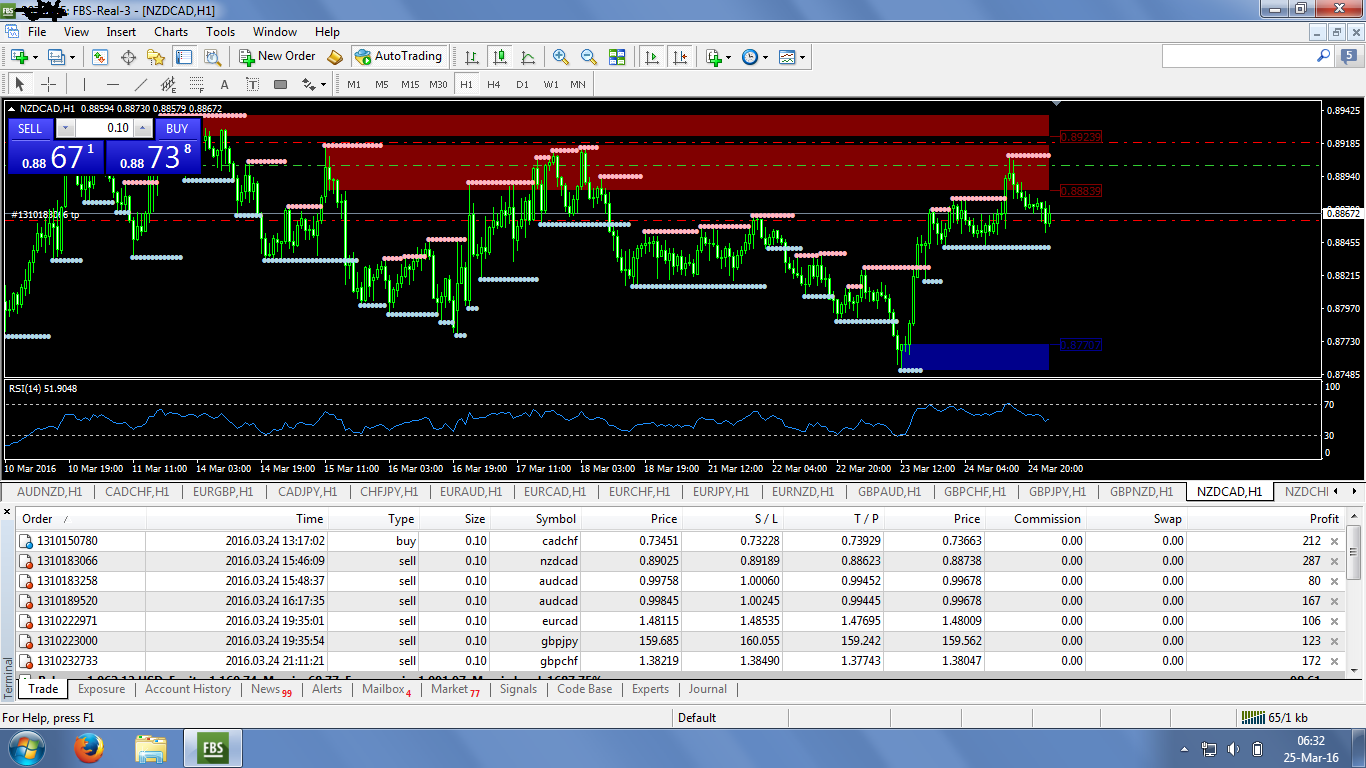Select the Text tool A
Viewport: 1366px width, 768px height.
(224, 84)
